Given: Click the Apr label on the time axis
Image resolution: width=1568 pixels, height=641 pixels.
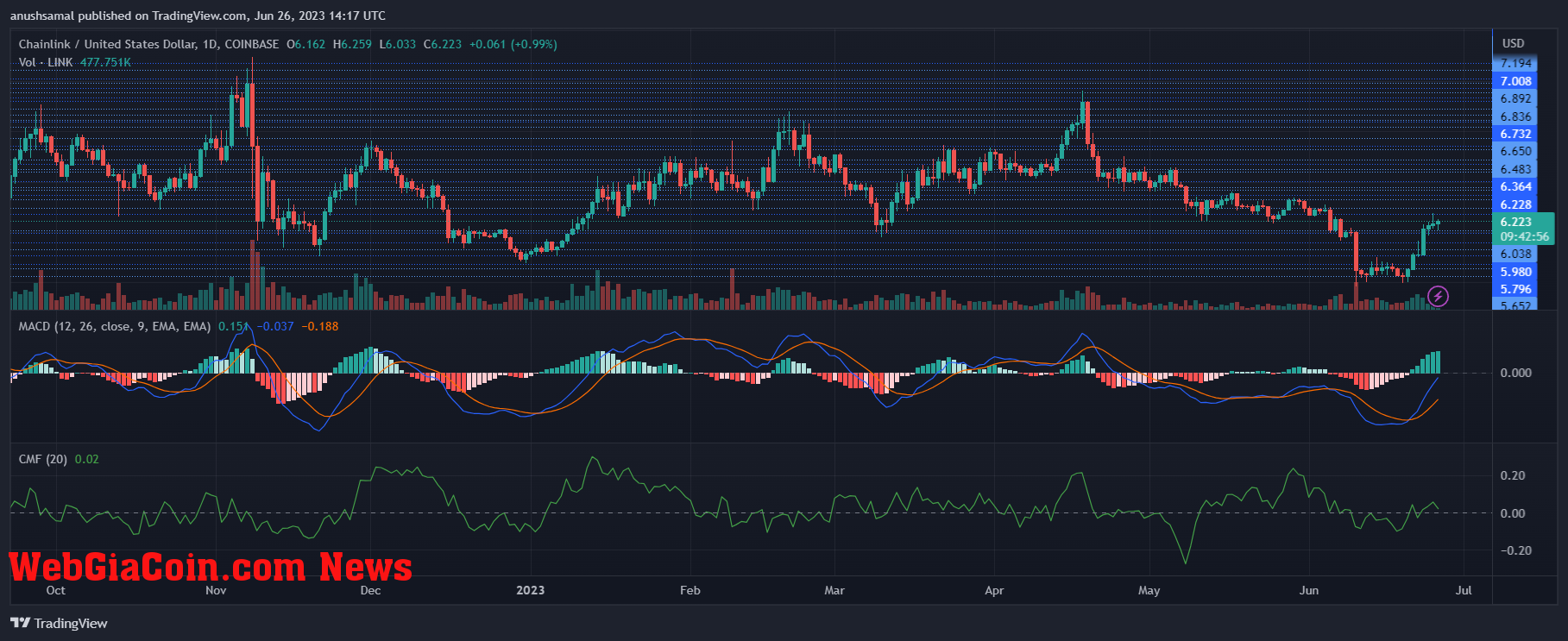Looking at the screenshot, I should tap(994, 590).
